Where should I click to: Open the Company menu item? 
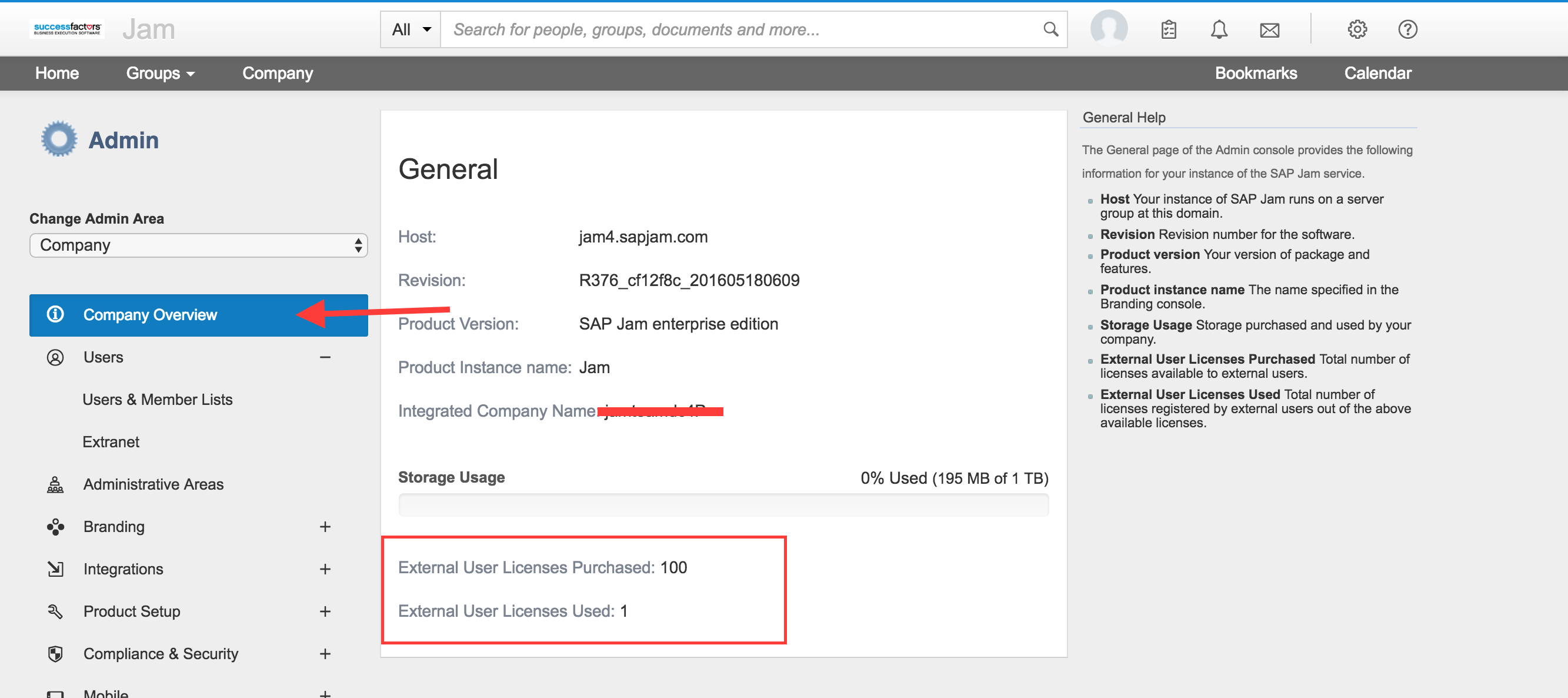278,73
